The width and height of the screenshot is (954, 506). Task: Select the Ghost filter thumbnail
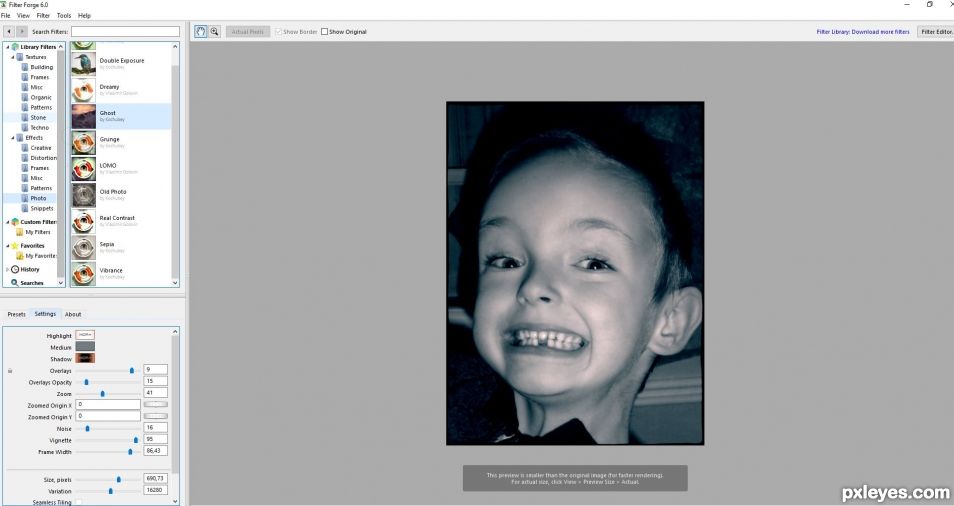tap(83, 116)
